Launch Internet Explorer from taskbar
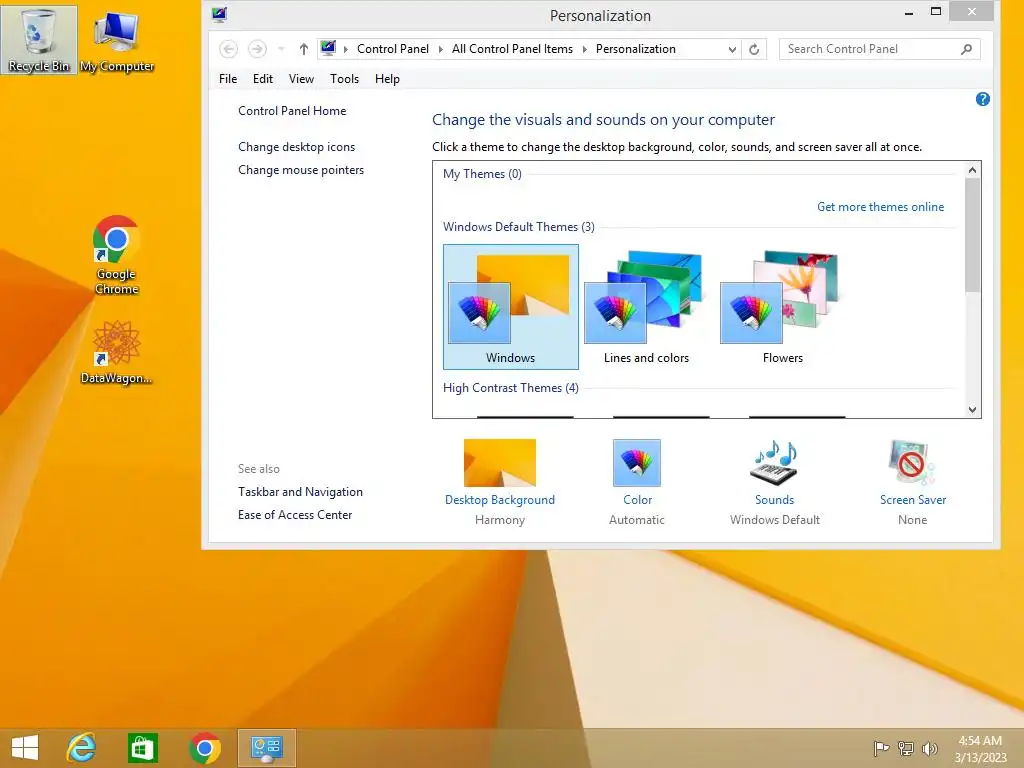This screenshot has height=768, width=1024. point(82,748)
